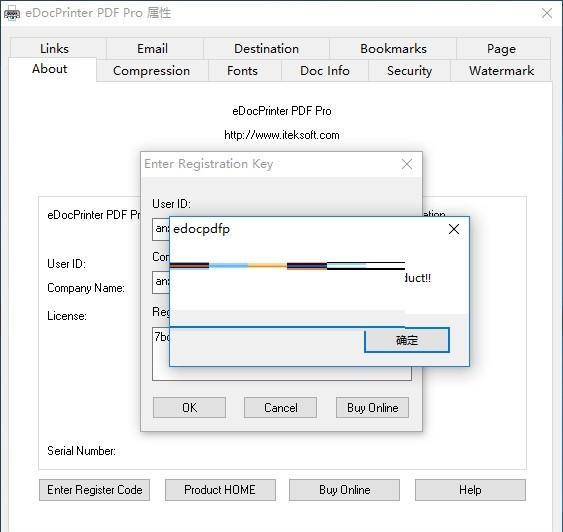Close the Enter Registration Key dialog
563x532 pixels.
point(407,164)
